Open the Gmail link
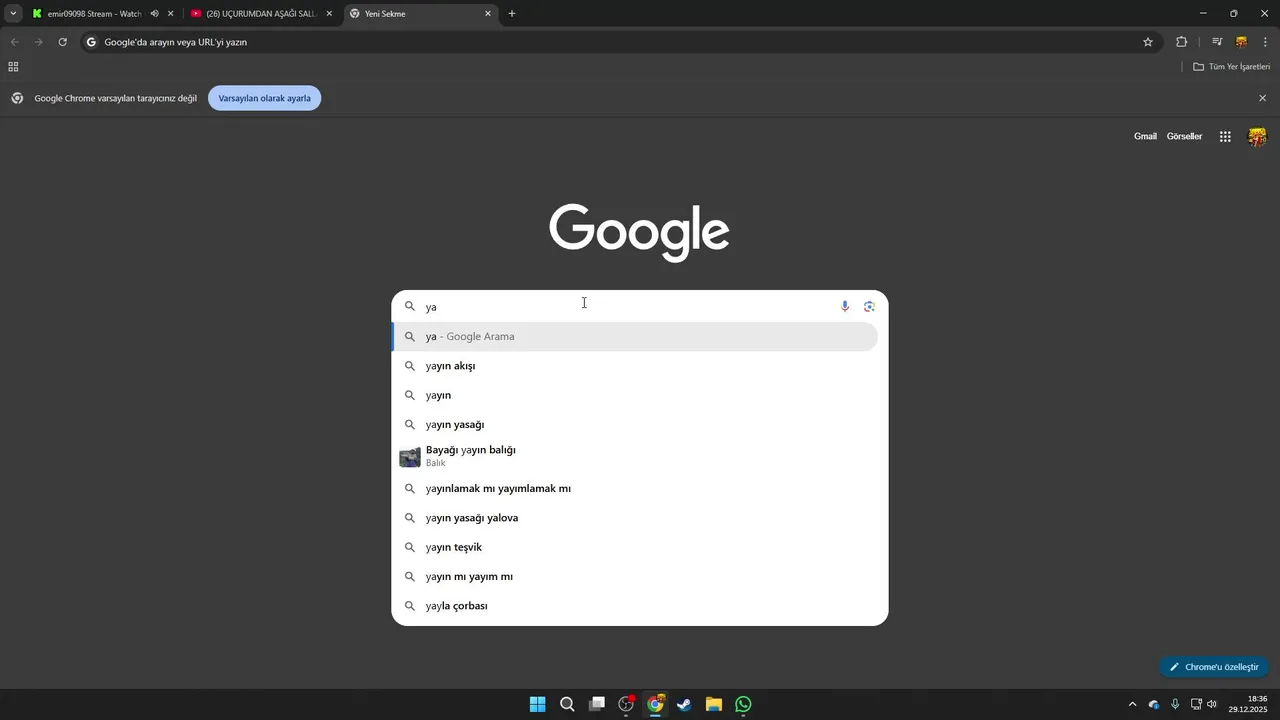 coord(1145,137)
